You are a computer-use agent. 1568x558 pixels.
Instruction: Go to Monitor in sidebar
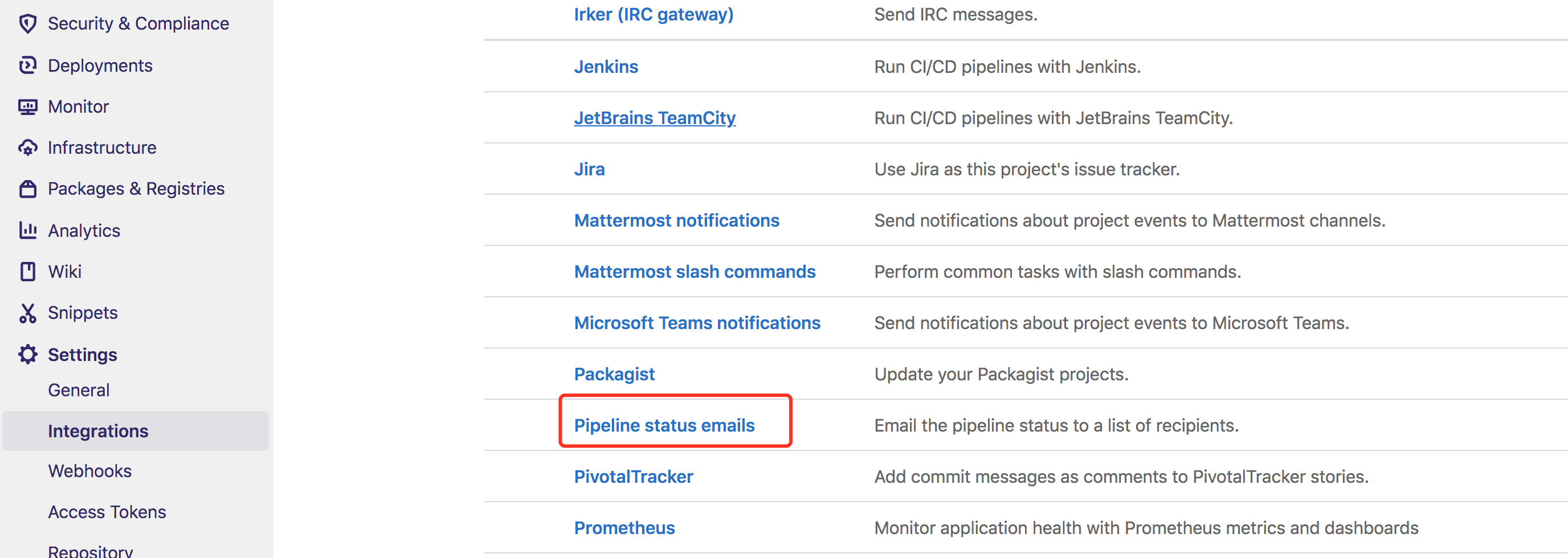tap(78, 106)
